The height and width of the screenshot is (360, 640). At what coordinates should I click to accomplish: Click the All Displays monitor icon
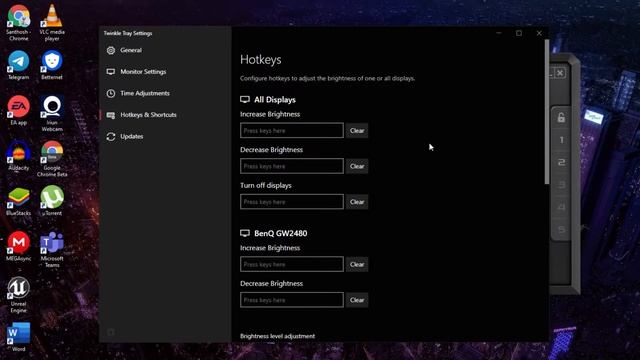[245, 100]
